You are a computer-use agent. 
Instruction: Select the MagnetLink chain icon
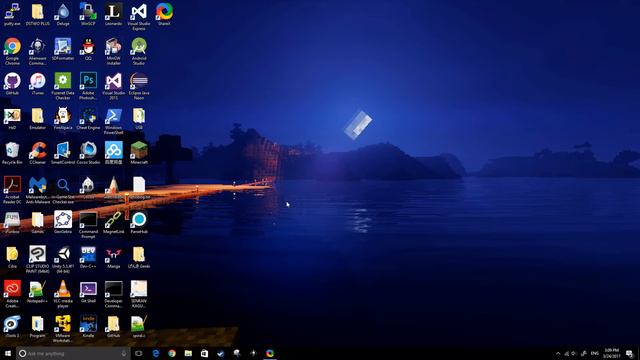tap(113, 223)
